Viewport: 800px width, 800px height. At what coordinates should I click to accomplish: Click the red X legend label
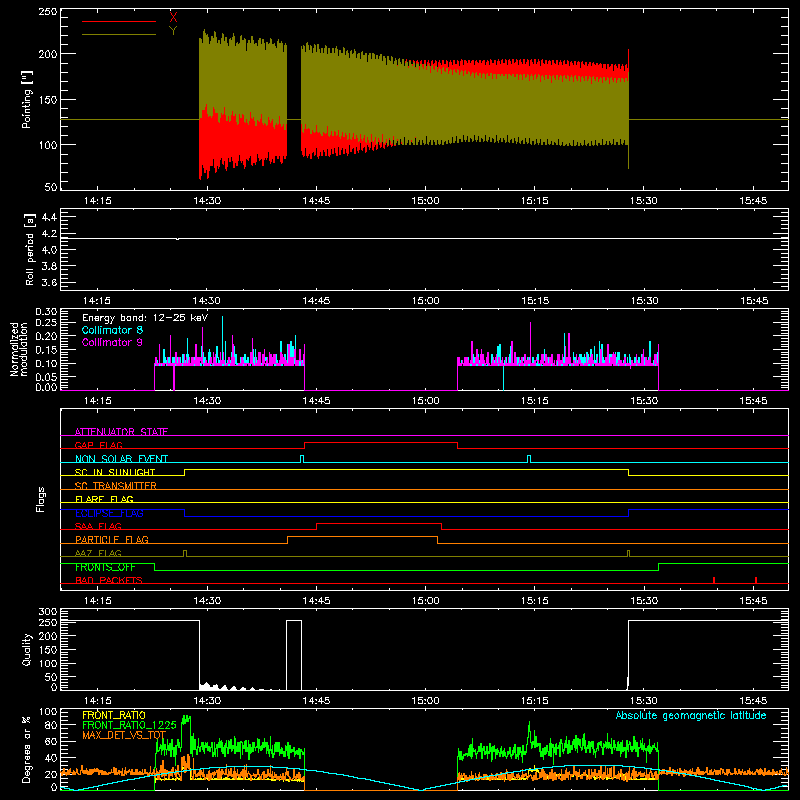click(173, 18)
